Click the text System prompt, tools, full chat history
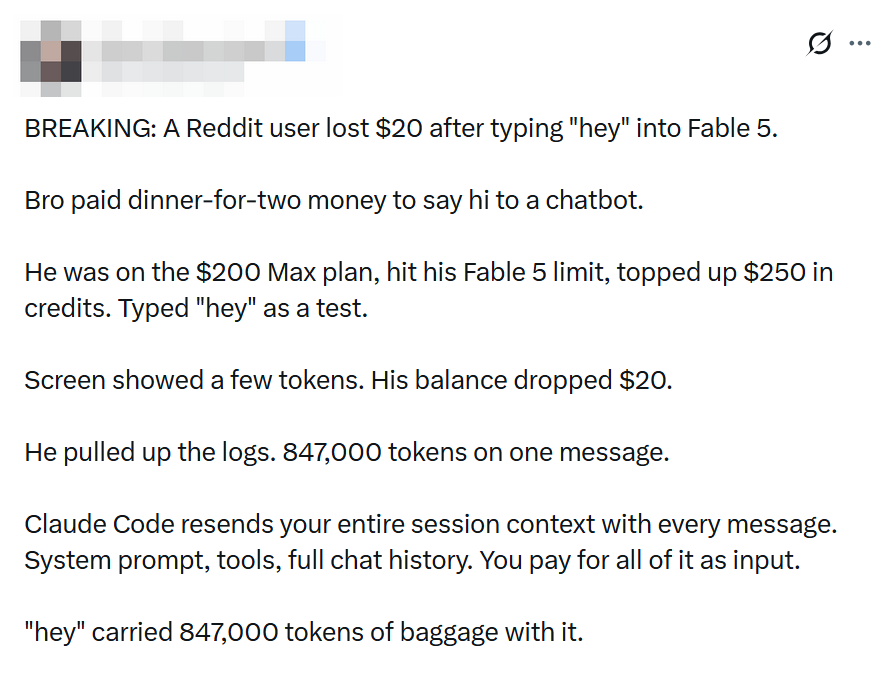 click(x=249, y=561)
